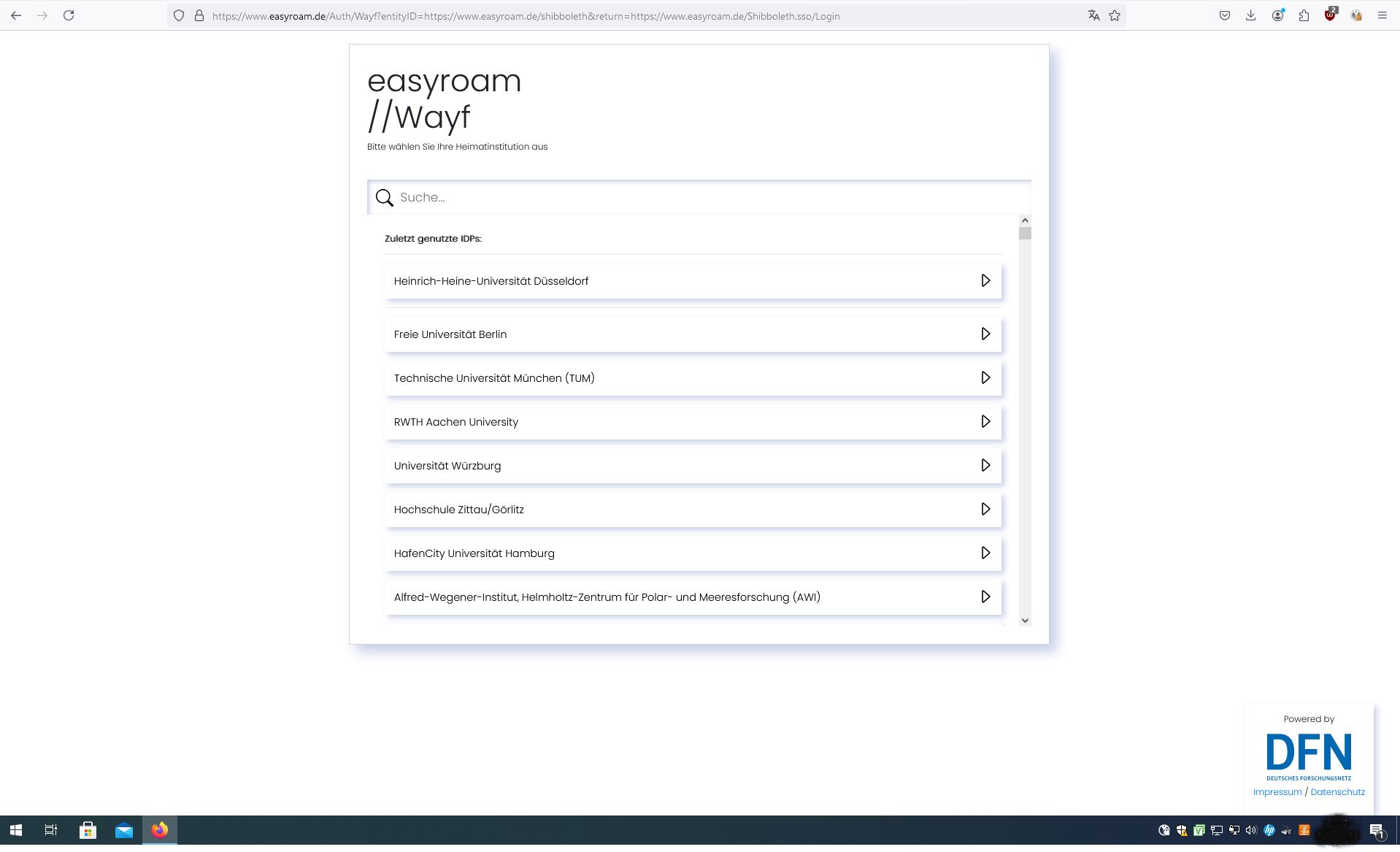
Task: Open the Firefox downloads panel
Action: click(x=1251, y=15)
